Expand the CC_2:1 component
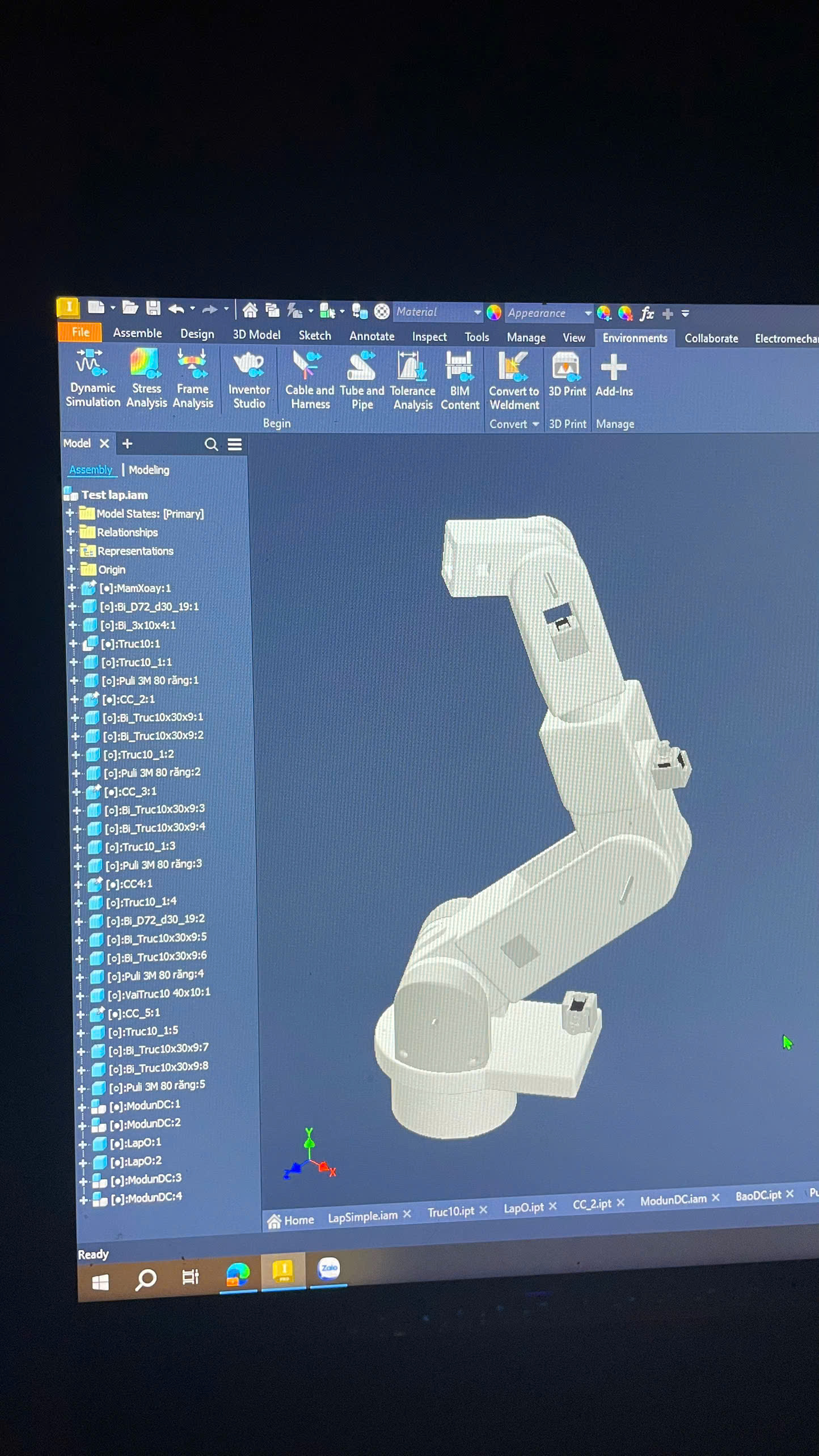Screen dimensions: 819x1456 click(x=74, y=700)
